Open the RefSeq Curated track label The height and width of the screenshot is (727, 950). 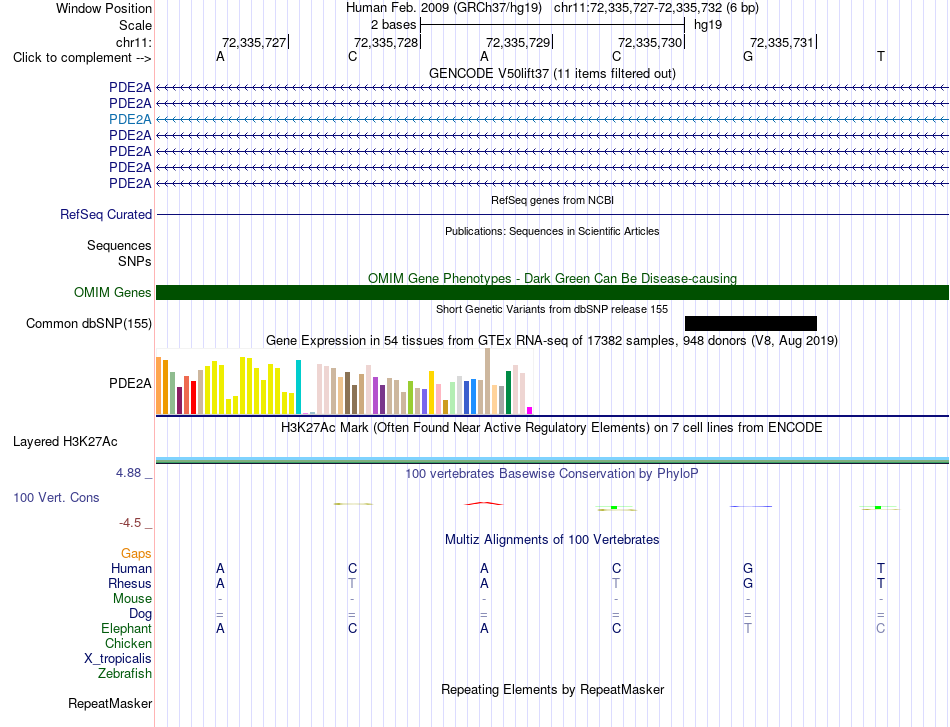click(x=106, y=214)
